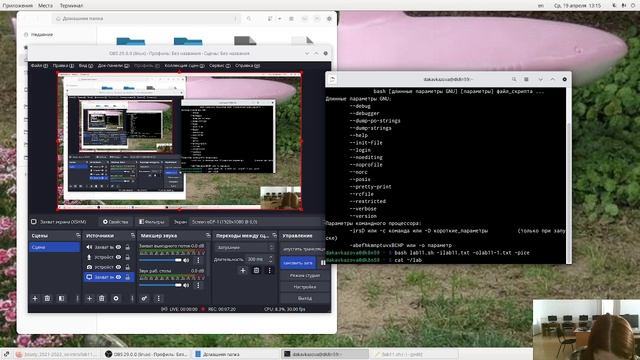Open Справка menu in OBS
Viewport: 640px width, 360px height.
(x=247, y=65)
